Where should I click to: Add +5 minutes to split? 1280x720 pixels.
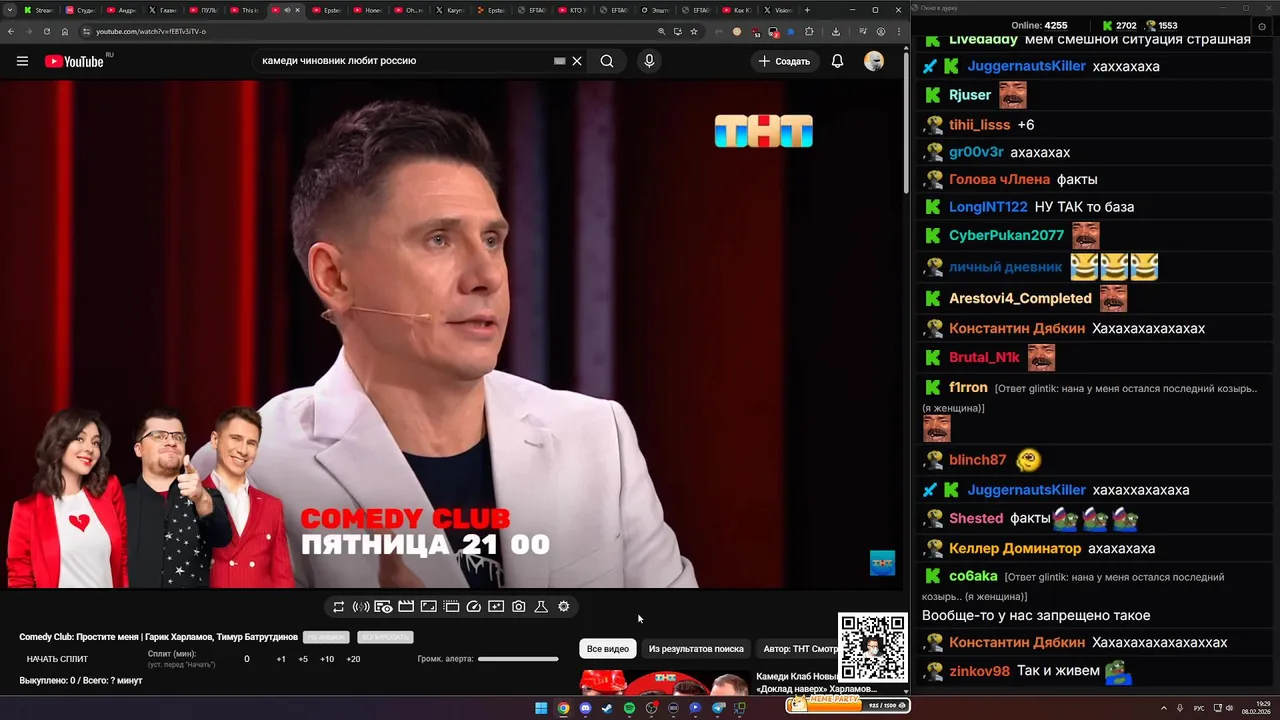coord(303,659)
